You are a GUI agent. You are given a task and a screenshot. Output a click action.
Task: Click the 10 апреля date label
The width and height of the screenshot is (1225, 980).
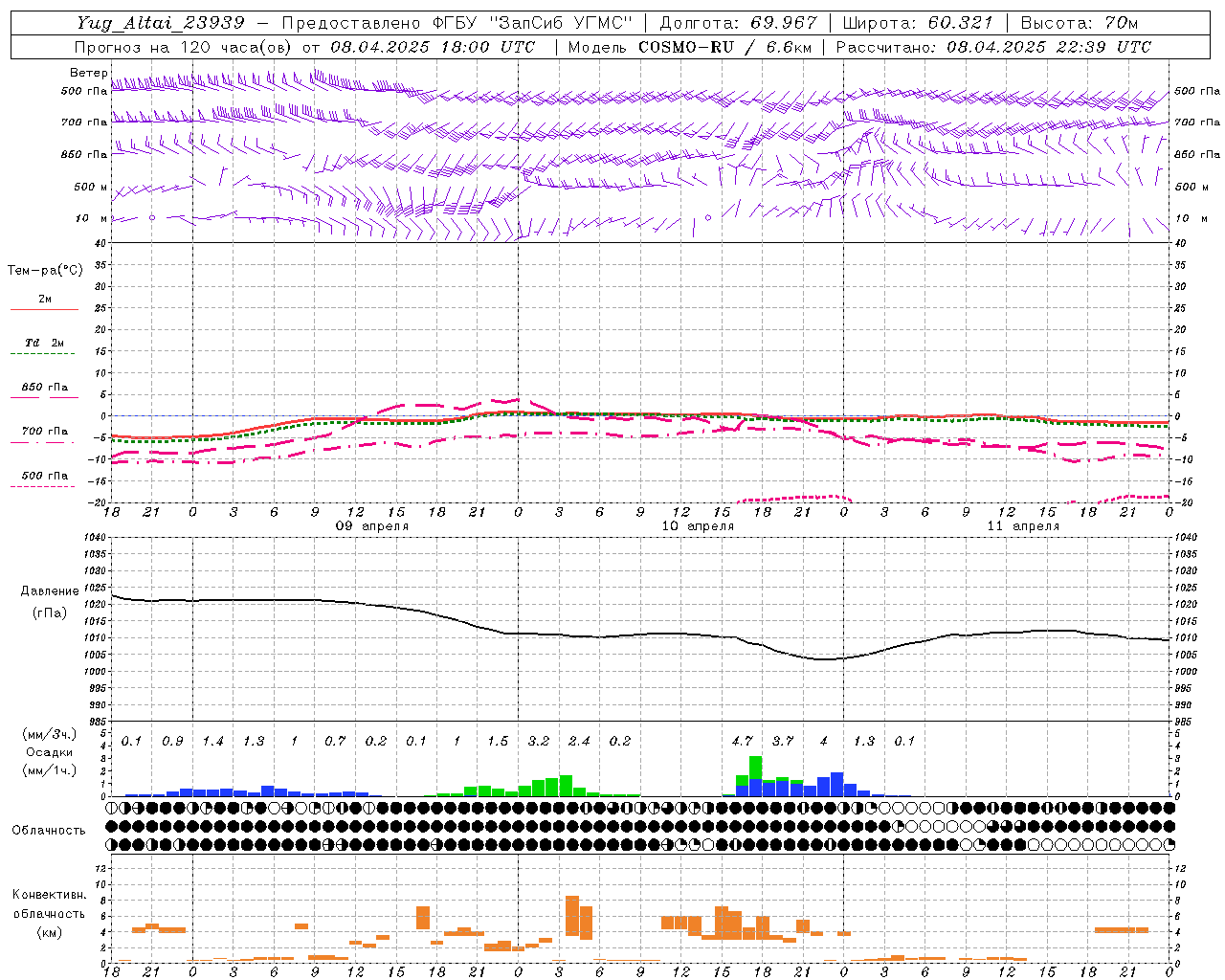click(x=698, y=526)
